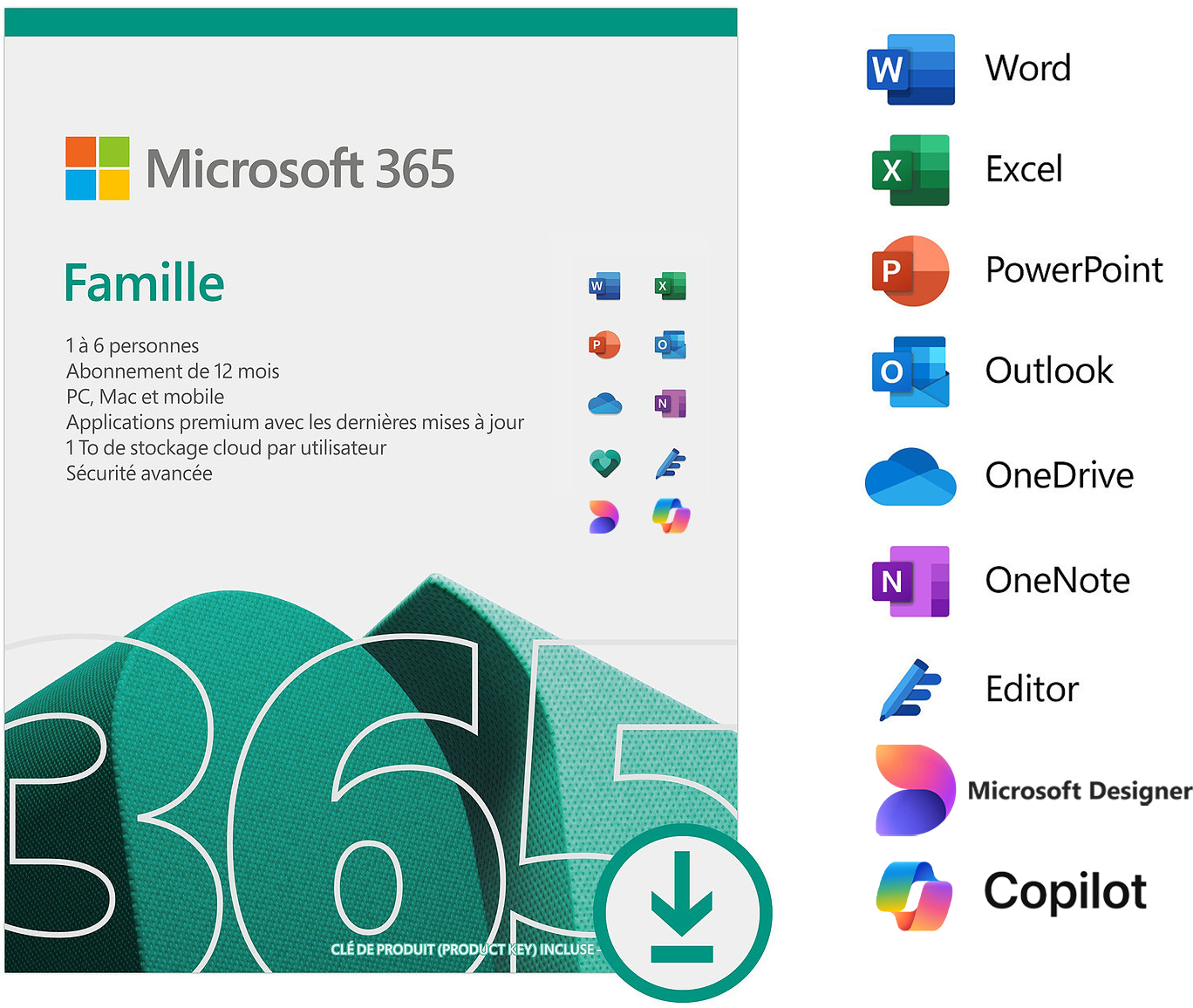The image size is (1193, 1008).
Task: Click the small Outlook icon on the product box
Action: click(671, 344)
